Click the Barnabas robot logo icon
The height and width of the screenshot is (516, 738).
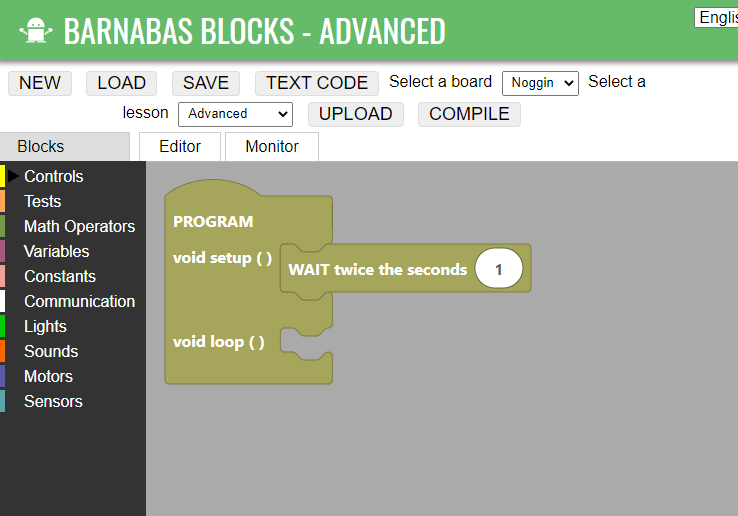(x=36, y=31)
